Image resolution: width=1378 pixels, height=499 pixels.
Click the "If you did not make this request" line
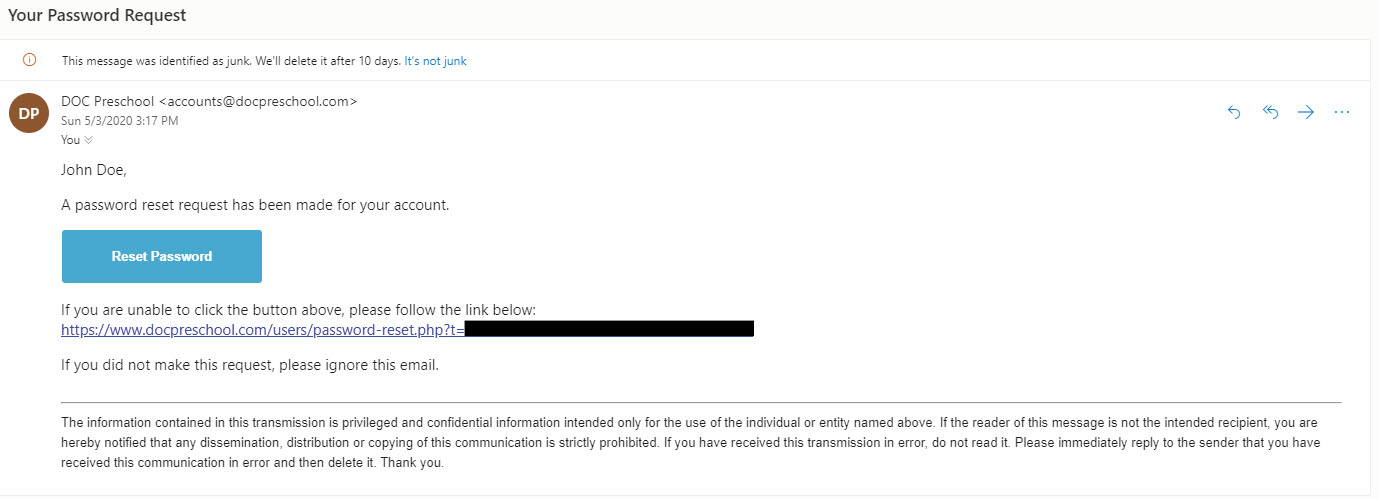[x=250, y=365]
